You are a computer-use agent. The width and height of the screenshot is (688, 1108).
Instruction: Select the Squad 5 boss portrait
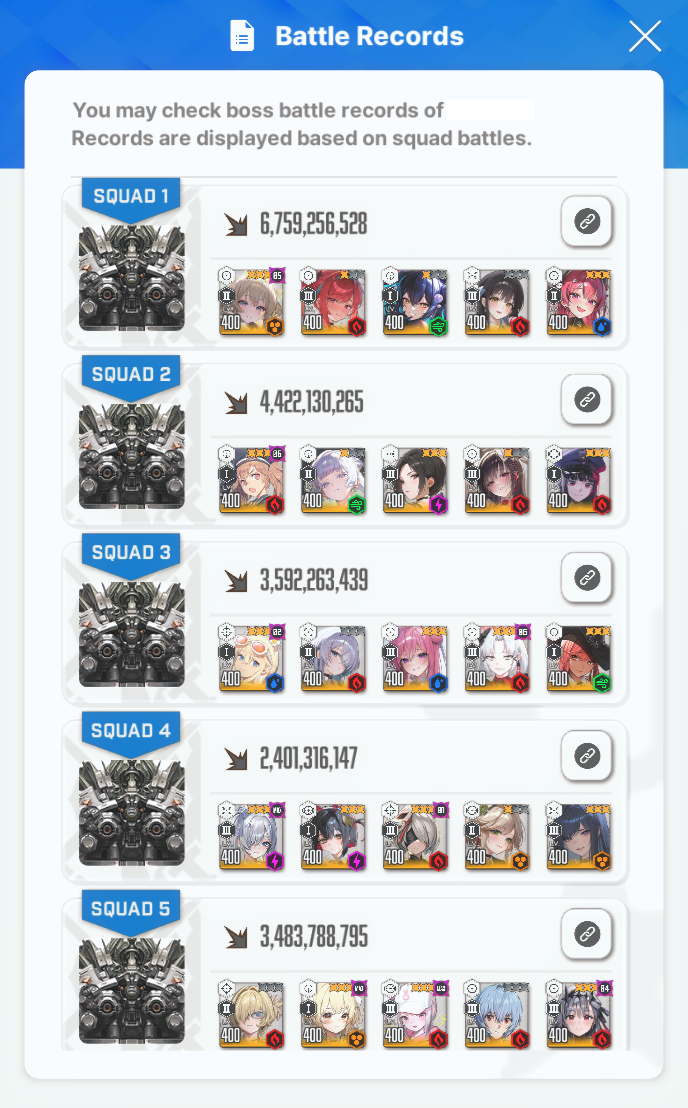pos(131,991)
